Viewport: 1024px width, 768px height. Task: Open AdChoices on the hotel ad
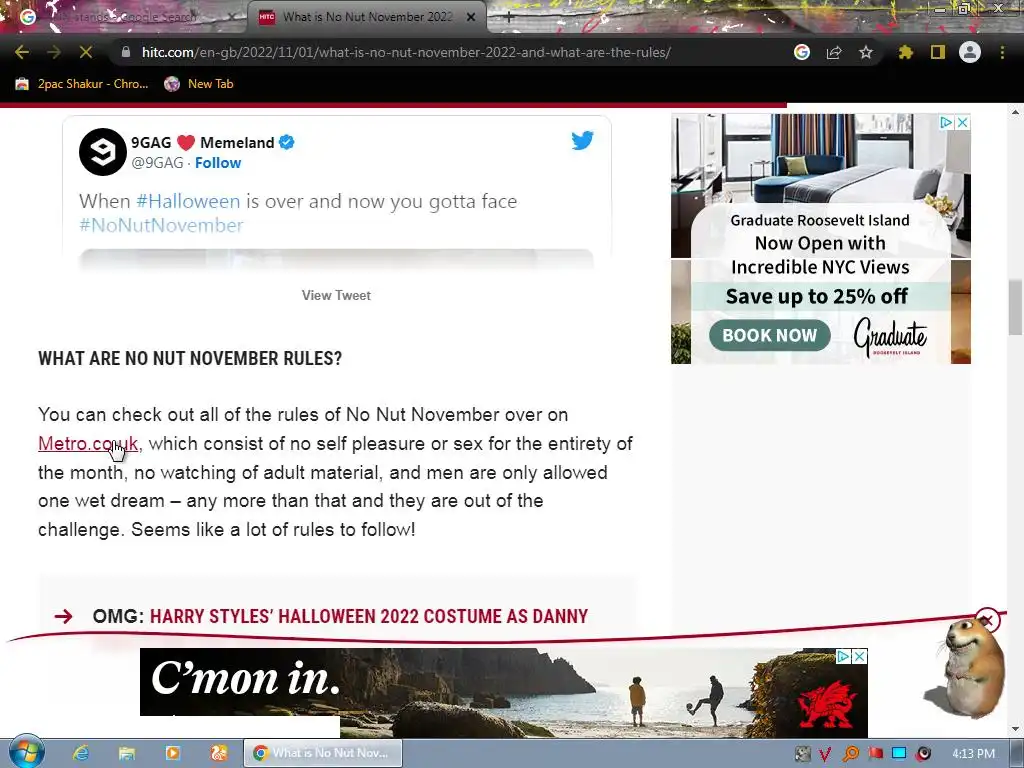pyautogui.click(x=946, y=122)
